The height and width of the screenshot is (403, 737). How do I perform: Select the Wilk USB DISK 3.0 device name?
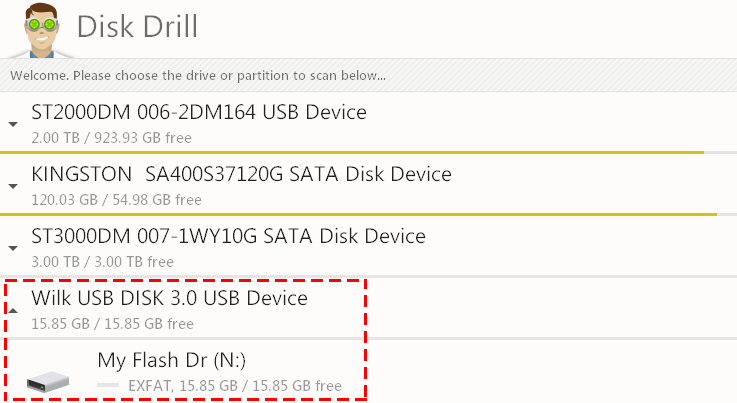(x=170, y=298)
